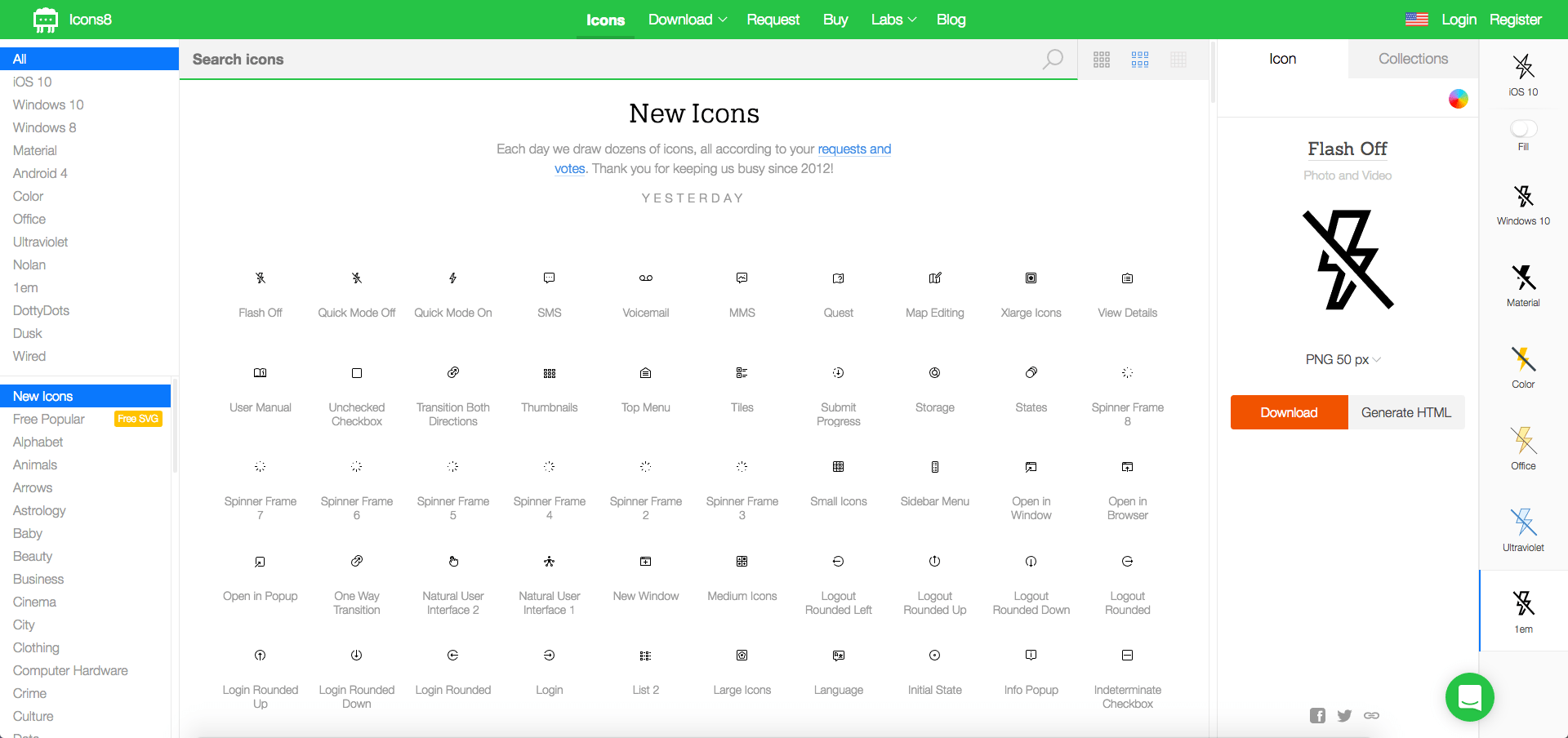
Task: Open the Blog
Action: (x=951, y=20)
